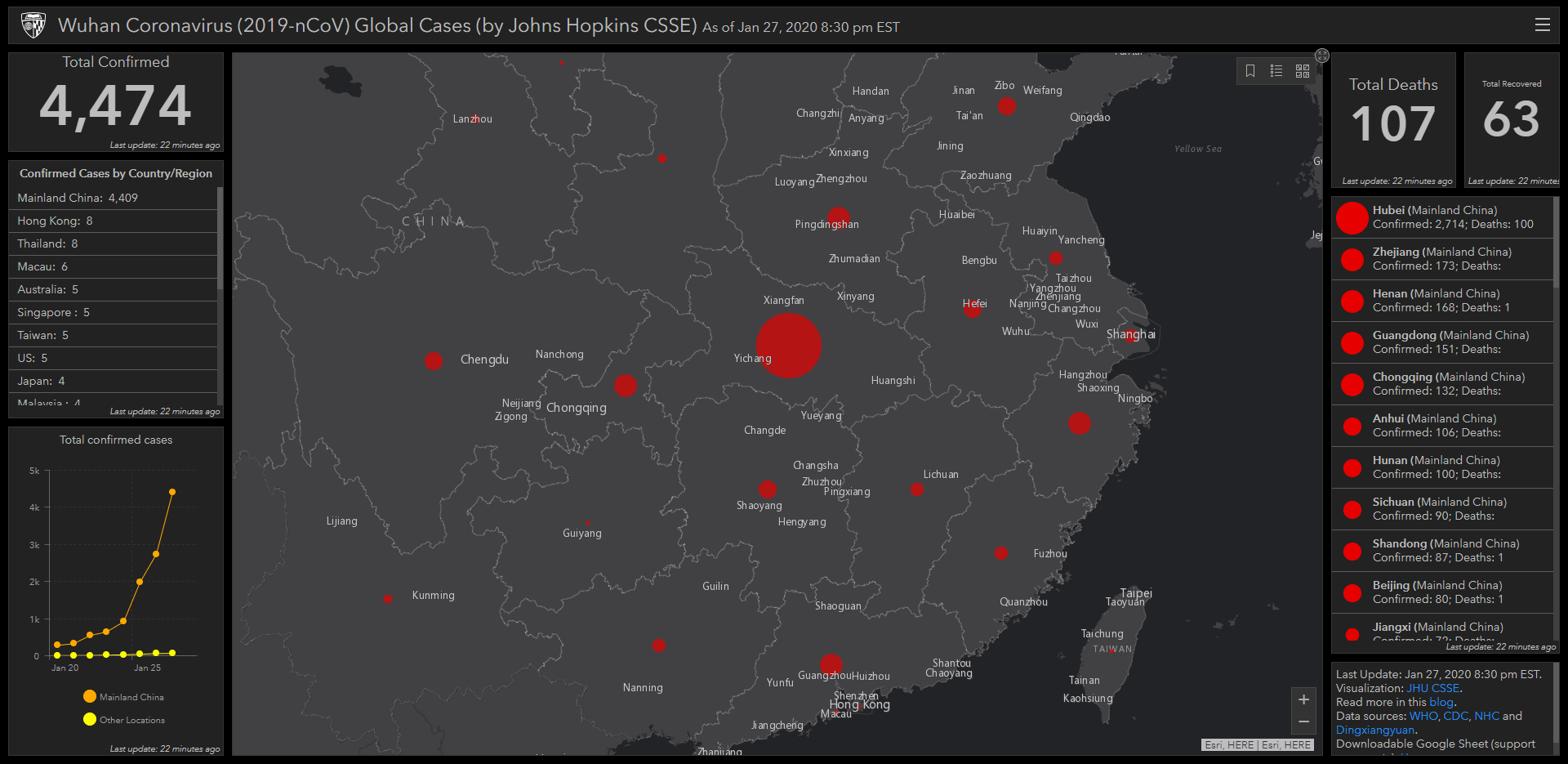Open the hamburger menu in header
The width and height of the screenshot is (1568, 764).
point(1542,25)
